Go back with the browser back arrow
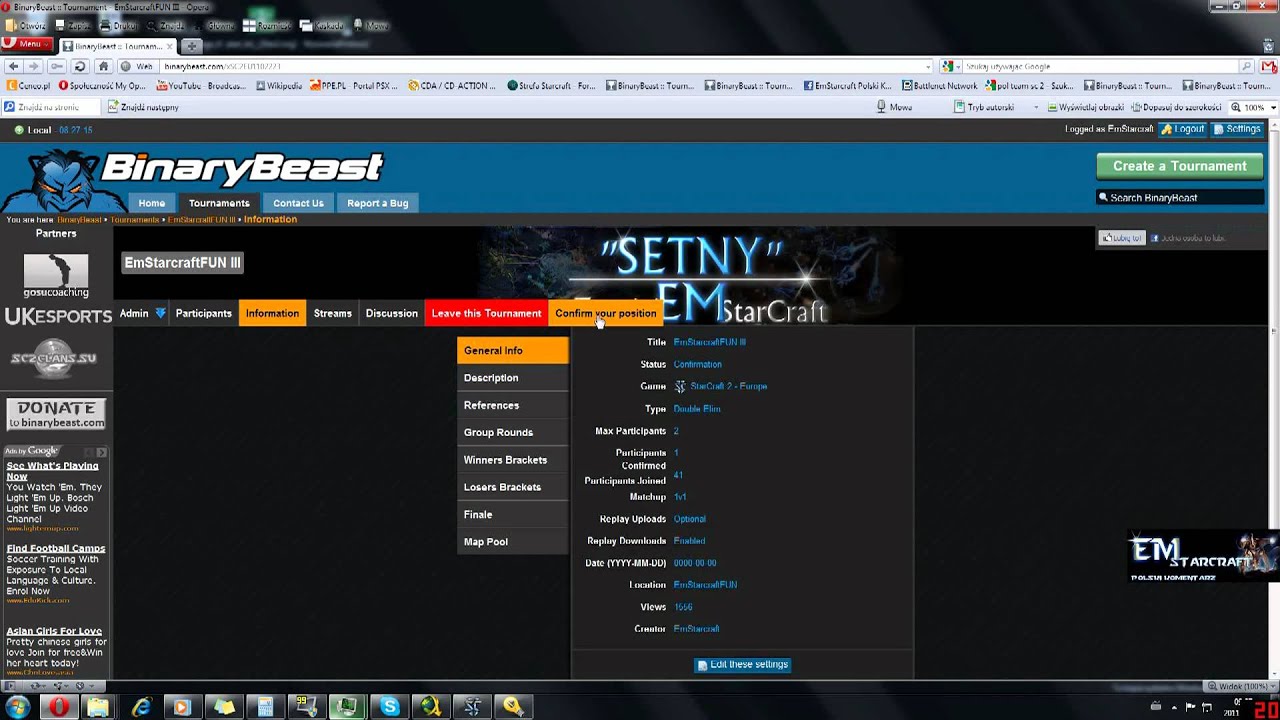The image size is (1280, 720). (x=13, y=67)
